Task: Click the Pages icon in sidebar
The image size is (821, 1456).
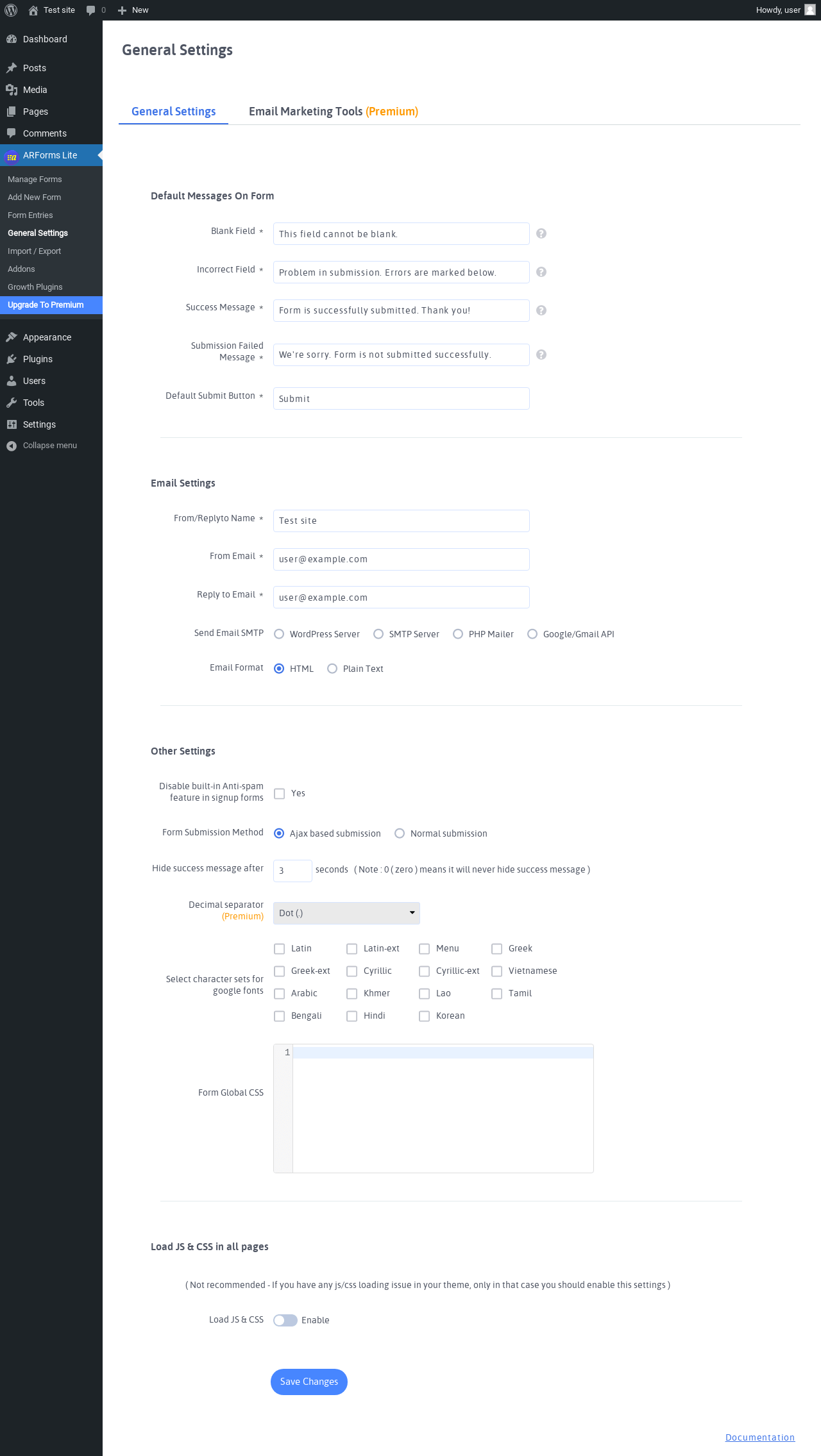Action: (12, 112)
